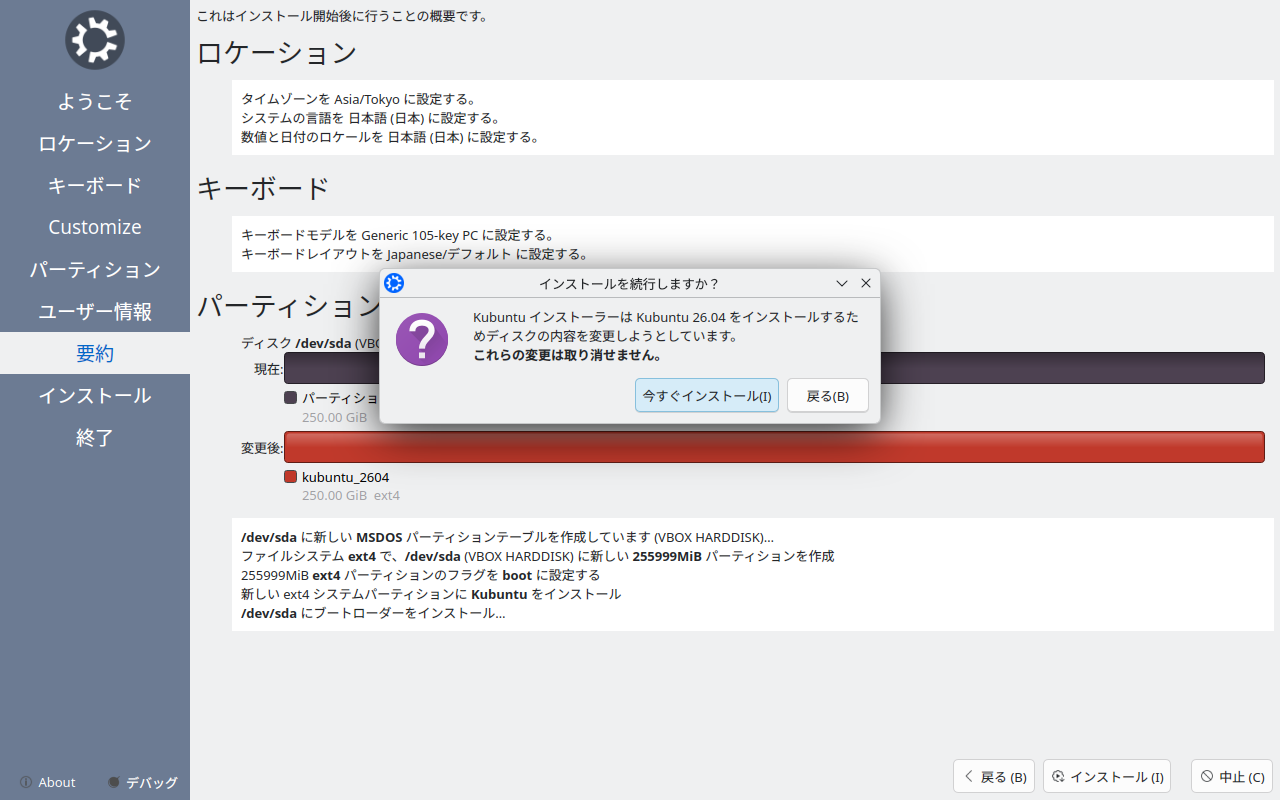Click the purple question mark icon in the dialog

tap(422, 339)
